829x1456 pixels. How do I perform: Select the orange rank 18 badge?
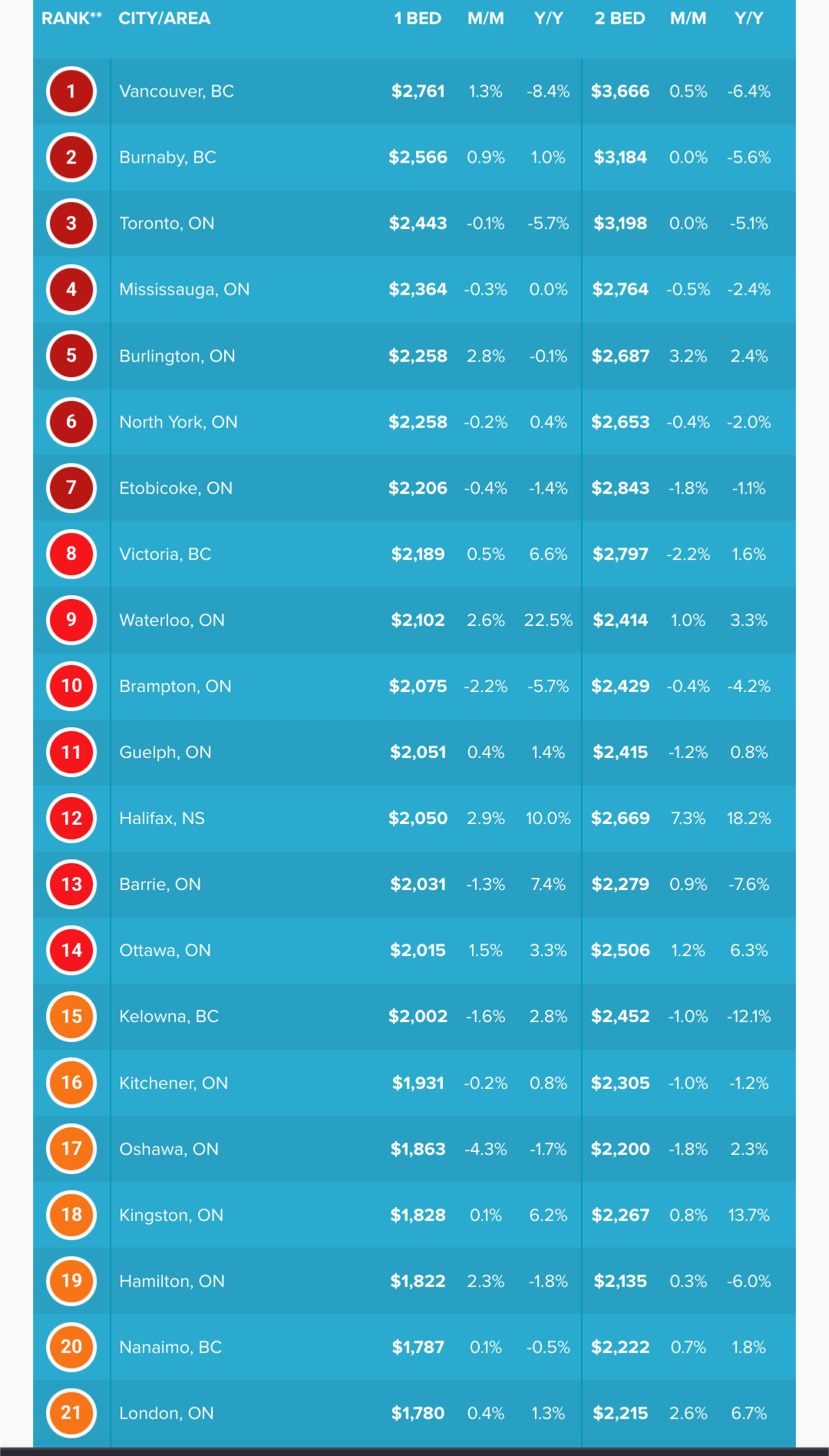point(71,1214)
